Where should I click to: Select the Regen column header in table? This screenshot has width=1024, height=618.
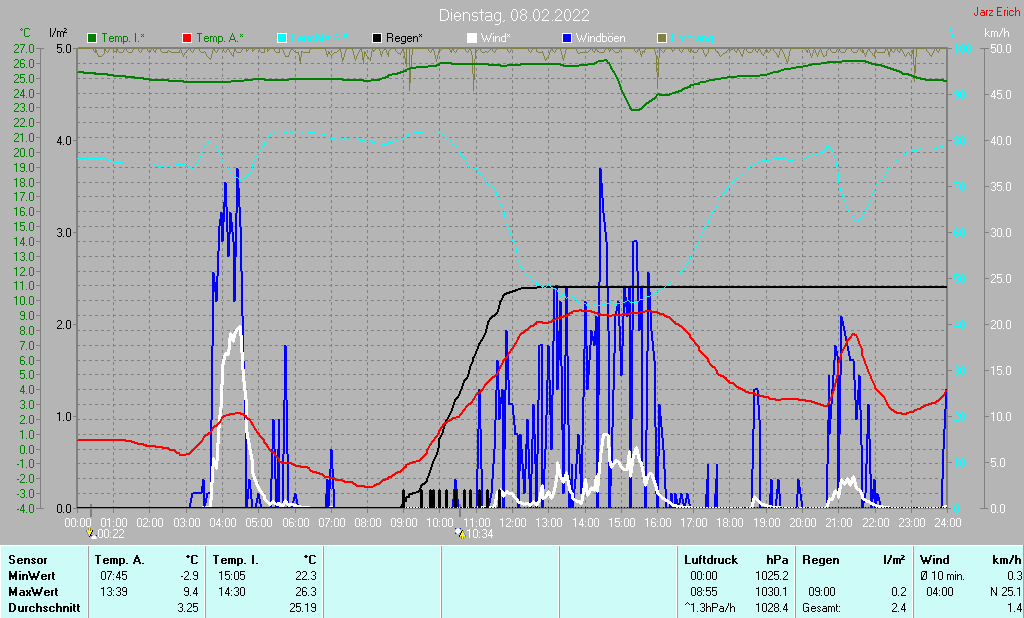click(821, 560)
